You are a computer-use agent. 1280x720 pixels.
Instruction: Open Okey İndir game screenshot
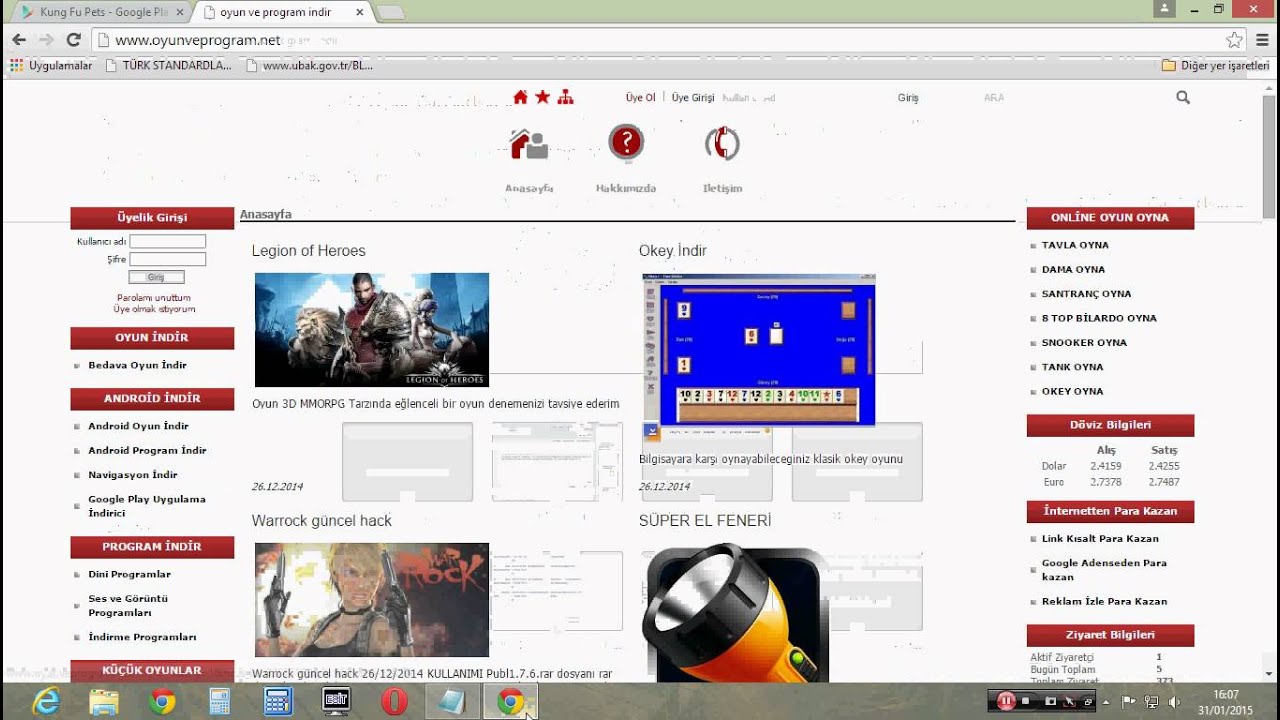(759, 350)
